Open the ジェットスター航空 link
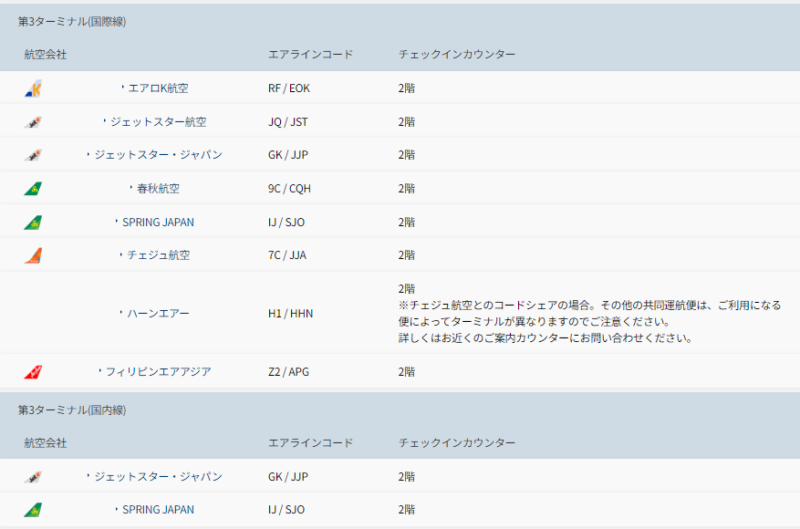Viewport: 800px width, 529px height. (x=158, y=122)
